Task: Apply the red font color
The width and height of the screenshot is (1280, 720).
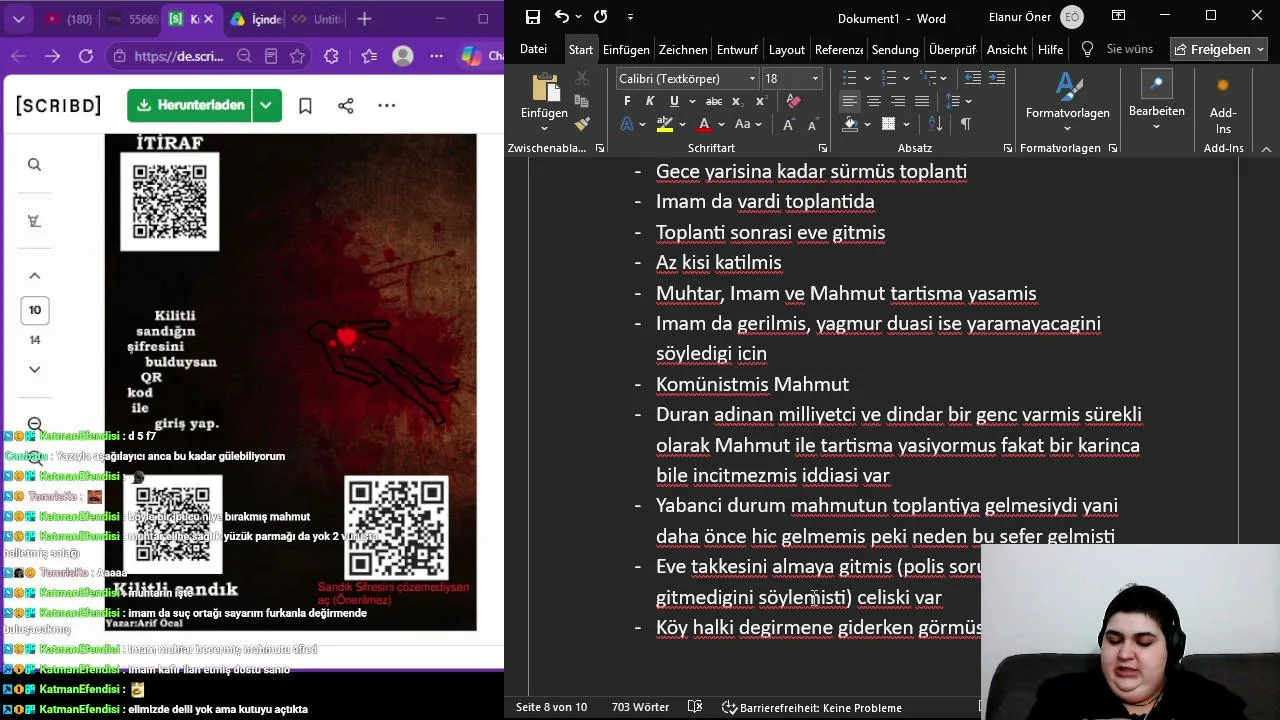Action: pos(704,125)
